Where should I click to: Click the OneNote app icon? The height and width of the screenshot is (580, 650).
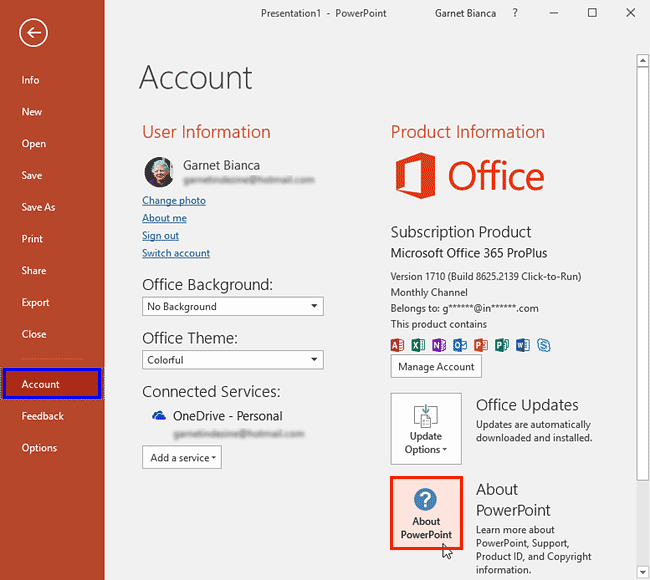[x=439, y=345]
